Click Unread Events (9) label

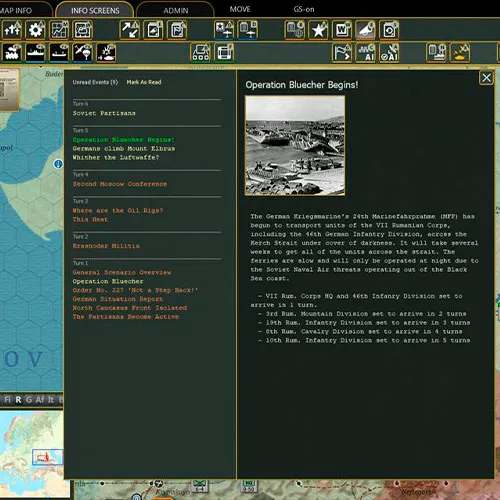coord(95,82)
